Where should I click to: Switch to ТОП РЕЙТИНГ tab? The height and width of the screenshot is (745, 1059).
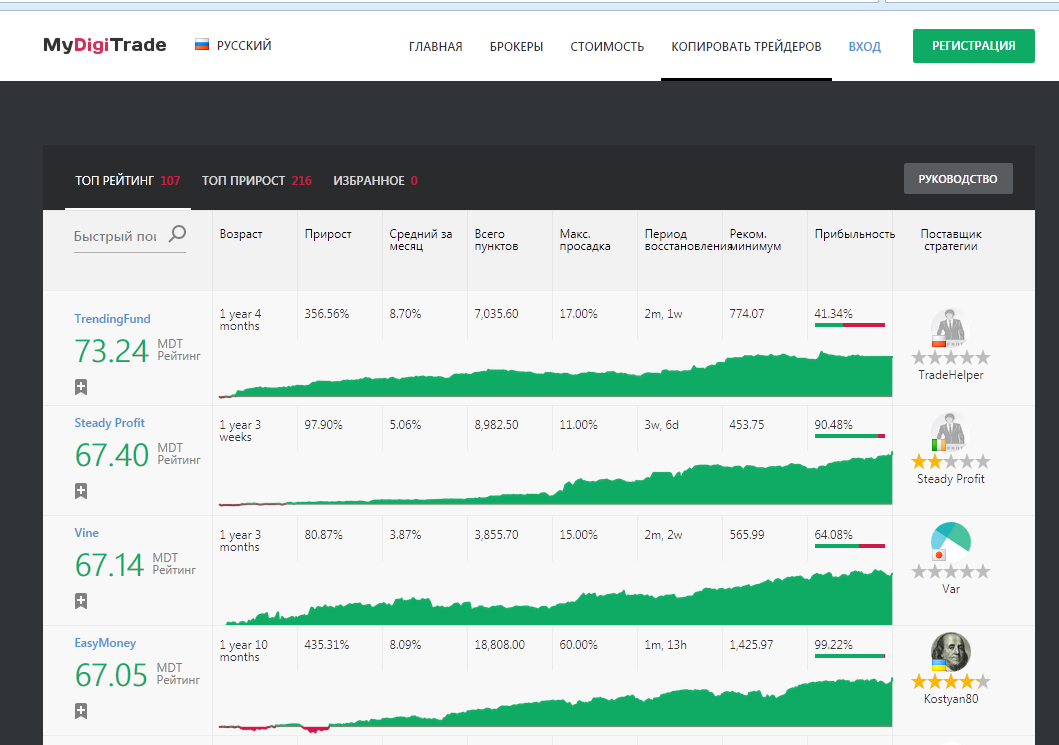tap(128, 180)
